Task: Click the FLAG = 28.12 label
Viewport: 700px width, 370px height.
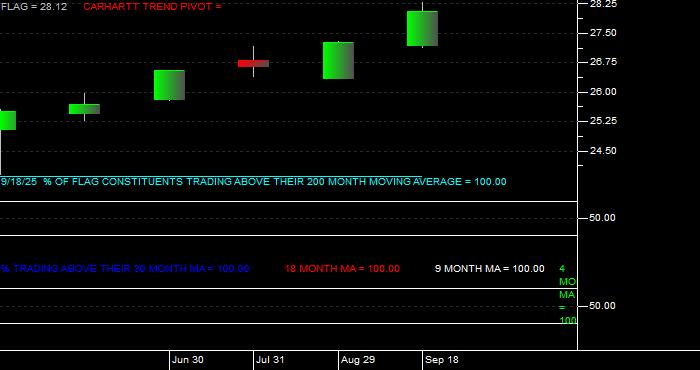Action: pyautogui.click(x=34, y=7)
